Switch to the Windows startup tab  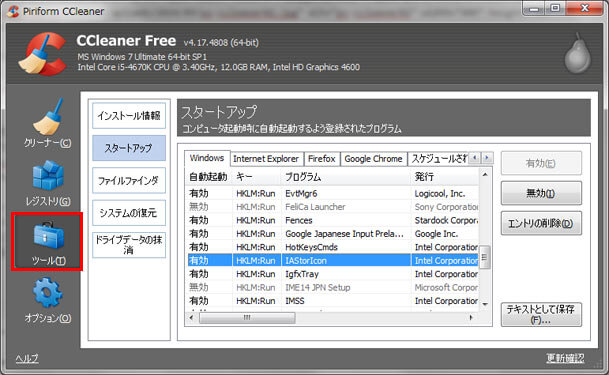click(x=207, y=158)
